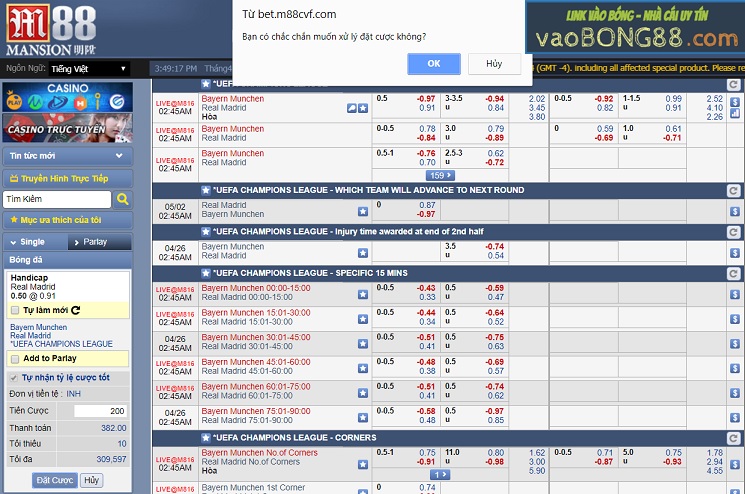
Task: Favorite the 00:00-15:00 match with star icon
Action: coord(363,291)
